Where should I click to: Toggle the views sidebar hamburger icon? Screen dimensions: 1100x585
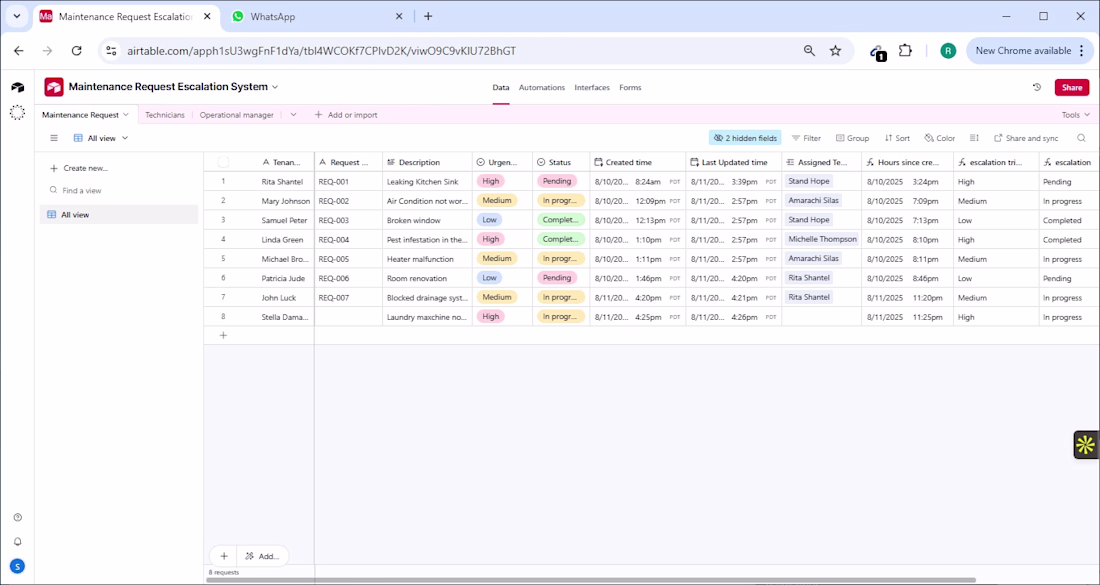click(54, 138)
